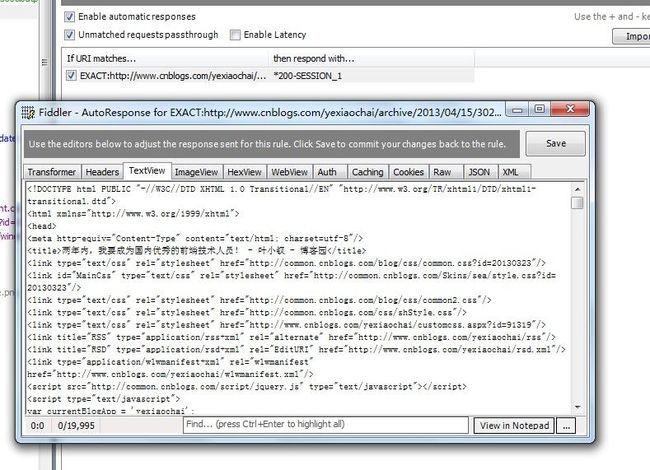Click the <head> line in the text view
The image size is (650, 470).
[41, 226]
